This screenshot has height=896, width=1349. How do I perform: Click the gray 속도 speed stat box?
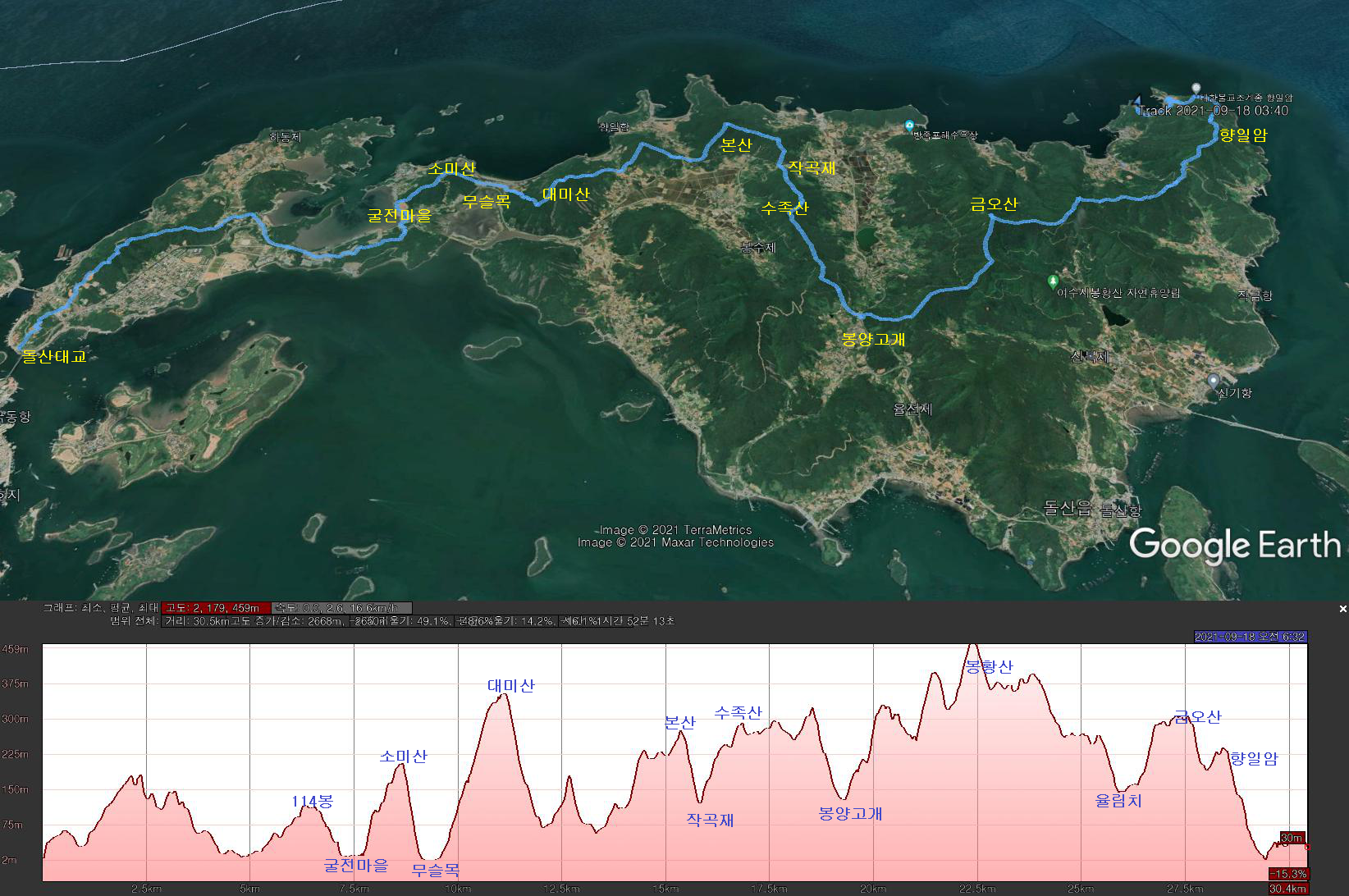tap(341, 608)
